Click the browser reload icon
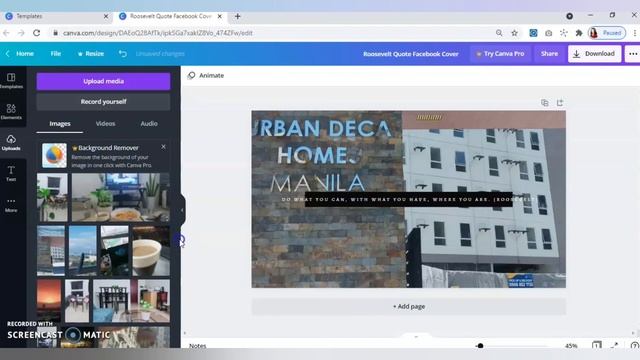The height and width of the screenshot is (360, 640). [36, 33]
